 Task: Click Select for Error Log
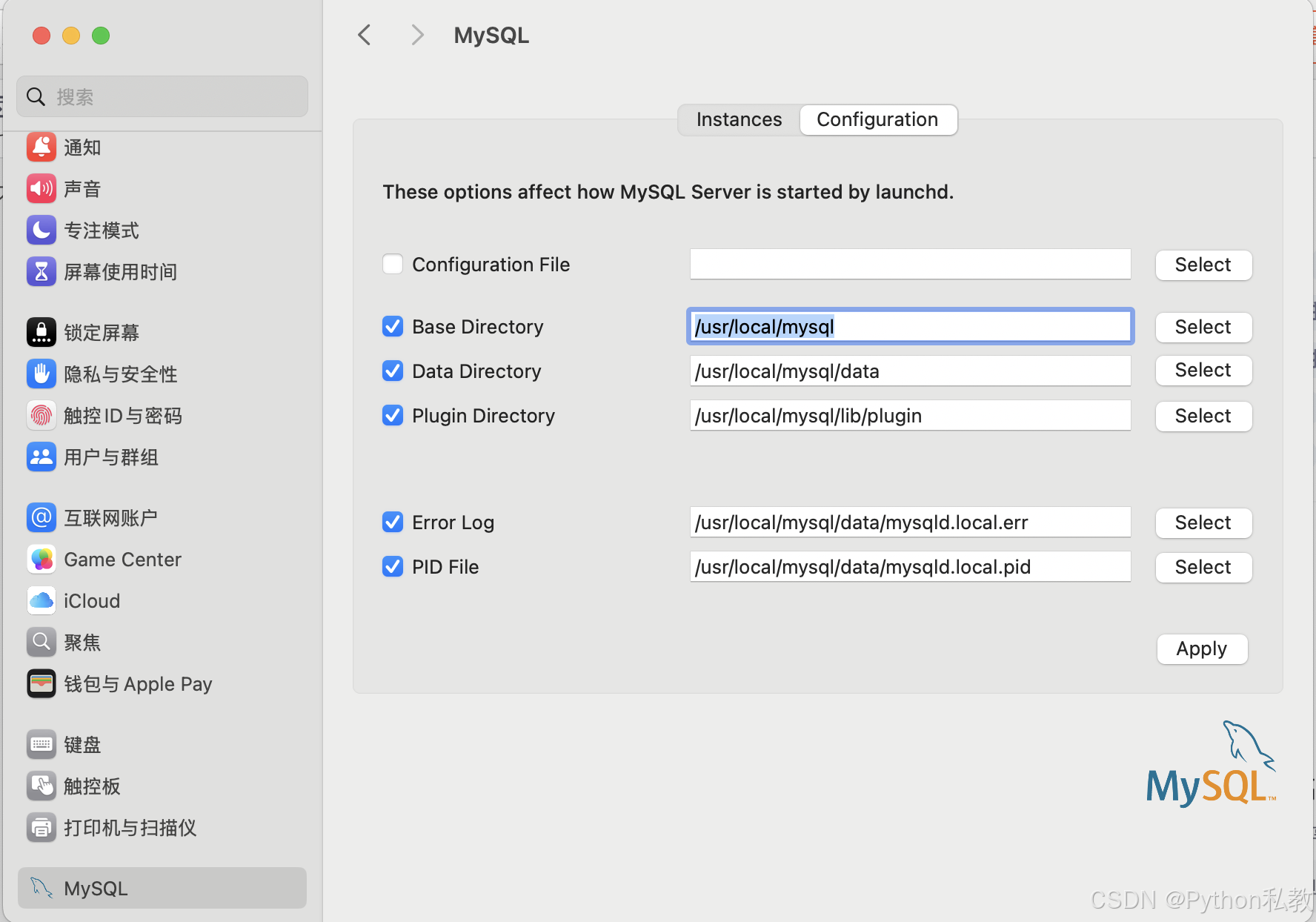[x=1203, y=523]
